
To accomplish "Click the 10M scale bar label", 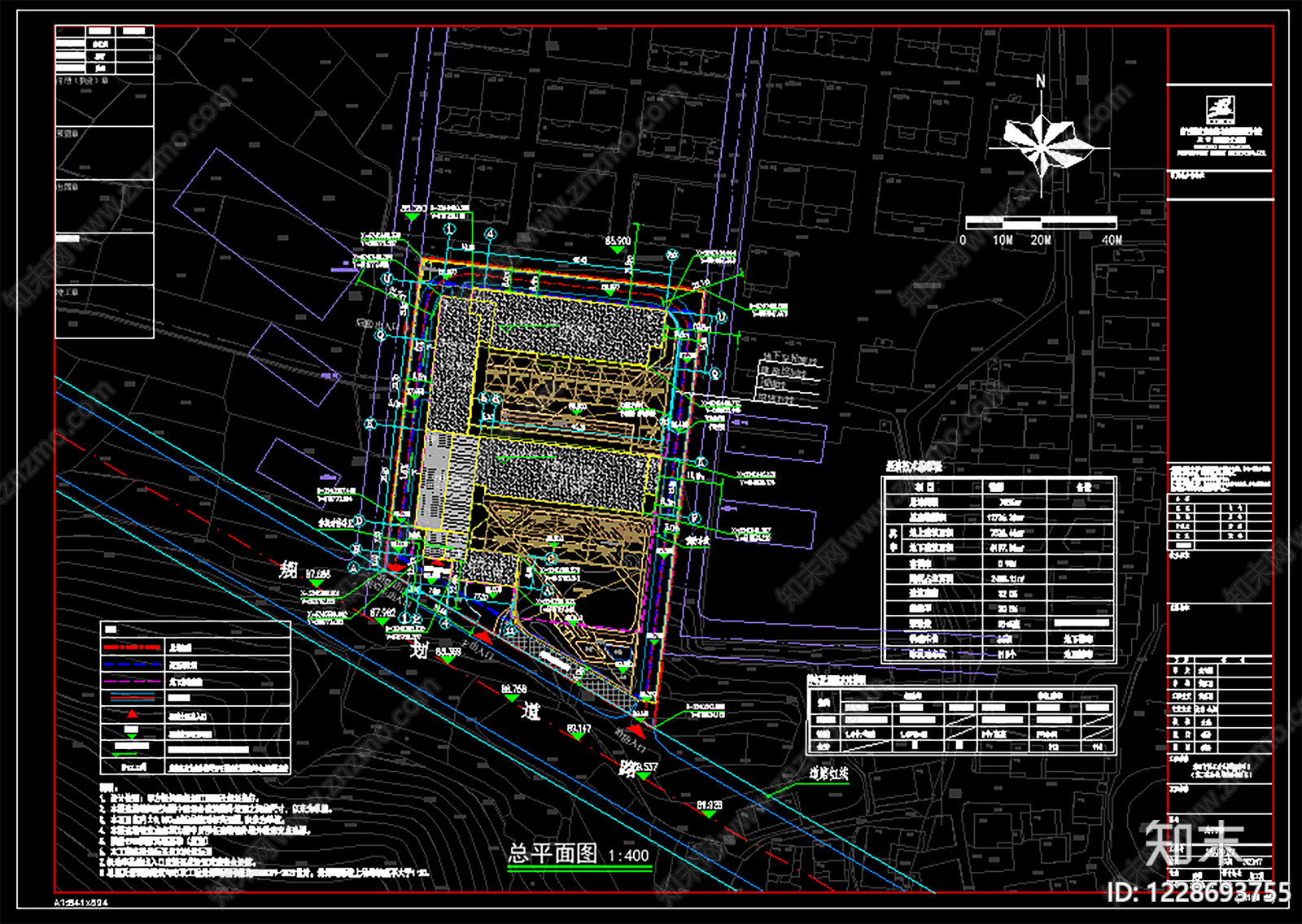I will [x=1003, y=240].
